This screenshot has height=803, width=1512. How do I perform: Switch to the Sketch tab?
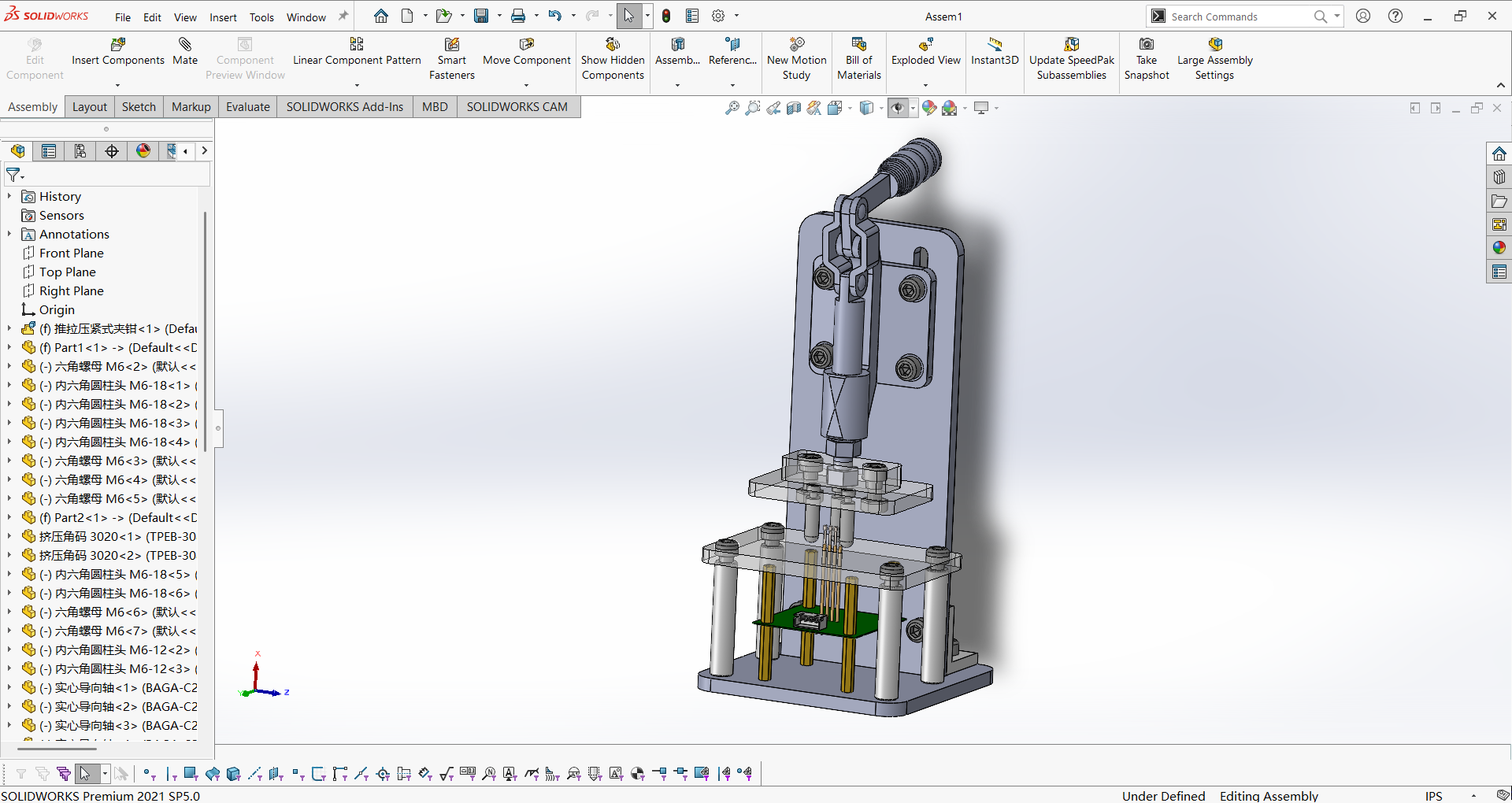[x=139, y=107]
